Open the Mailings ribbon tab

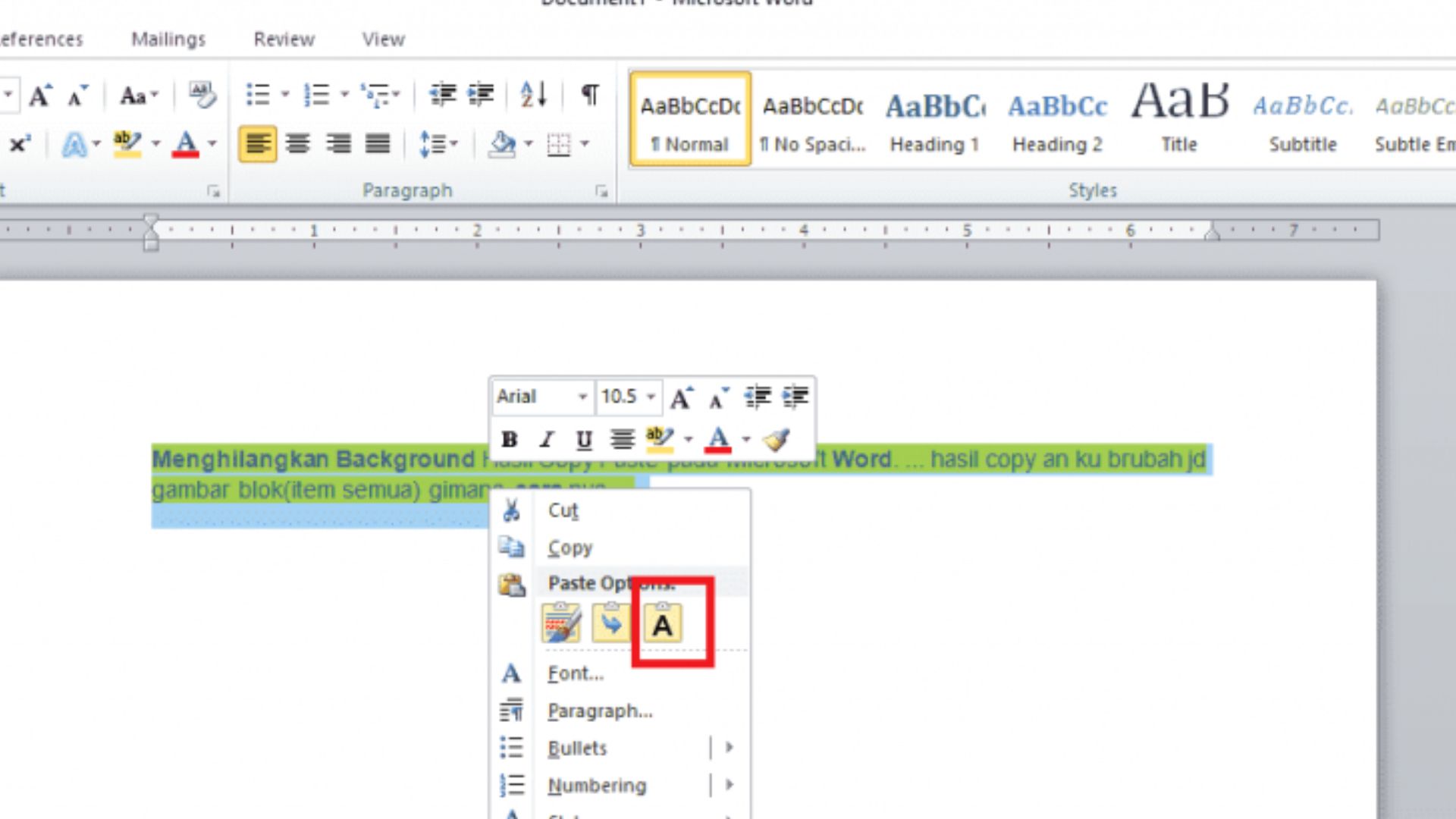pyautogui.click(x=168, y=39)
